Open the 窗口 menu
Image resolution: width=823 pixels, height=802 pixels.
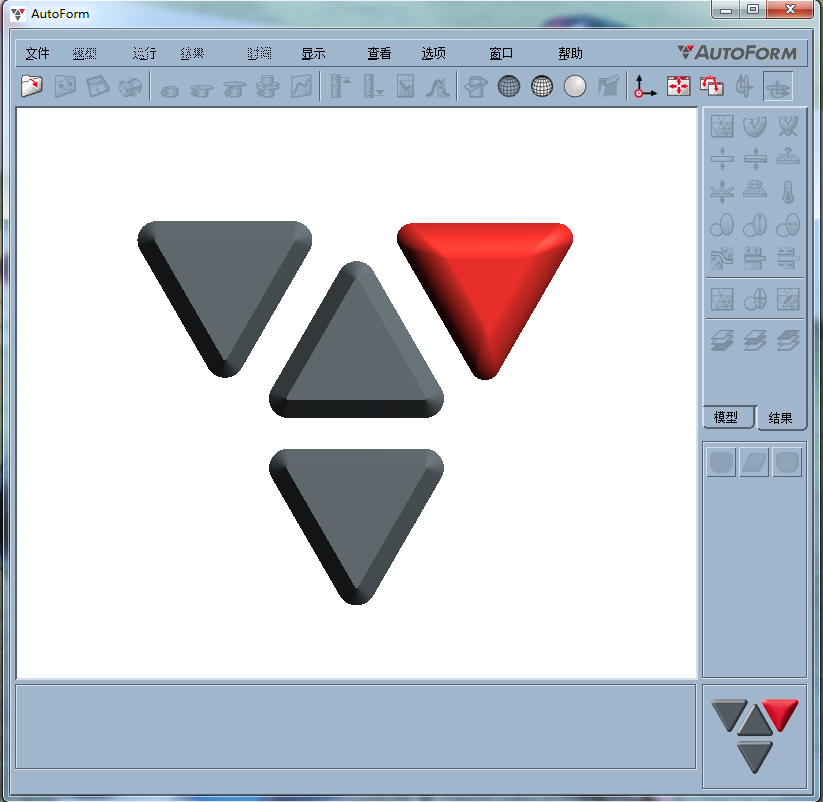point(501,53)
